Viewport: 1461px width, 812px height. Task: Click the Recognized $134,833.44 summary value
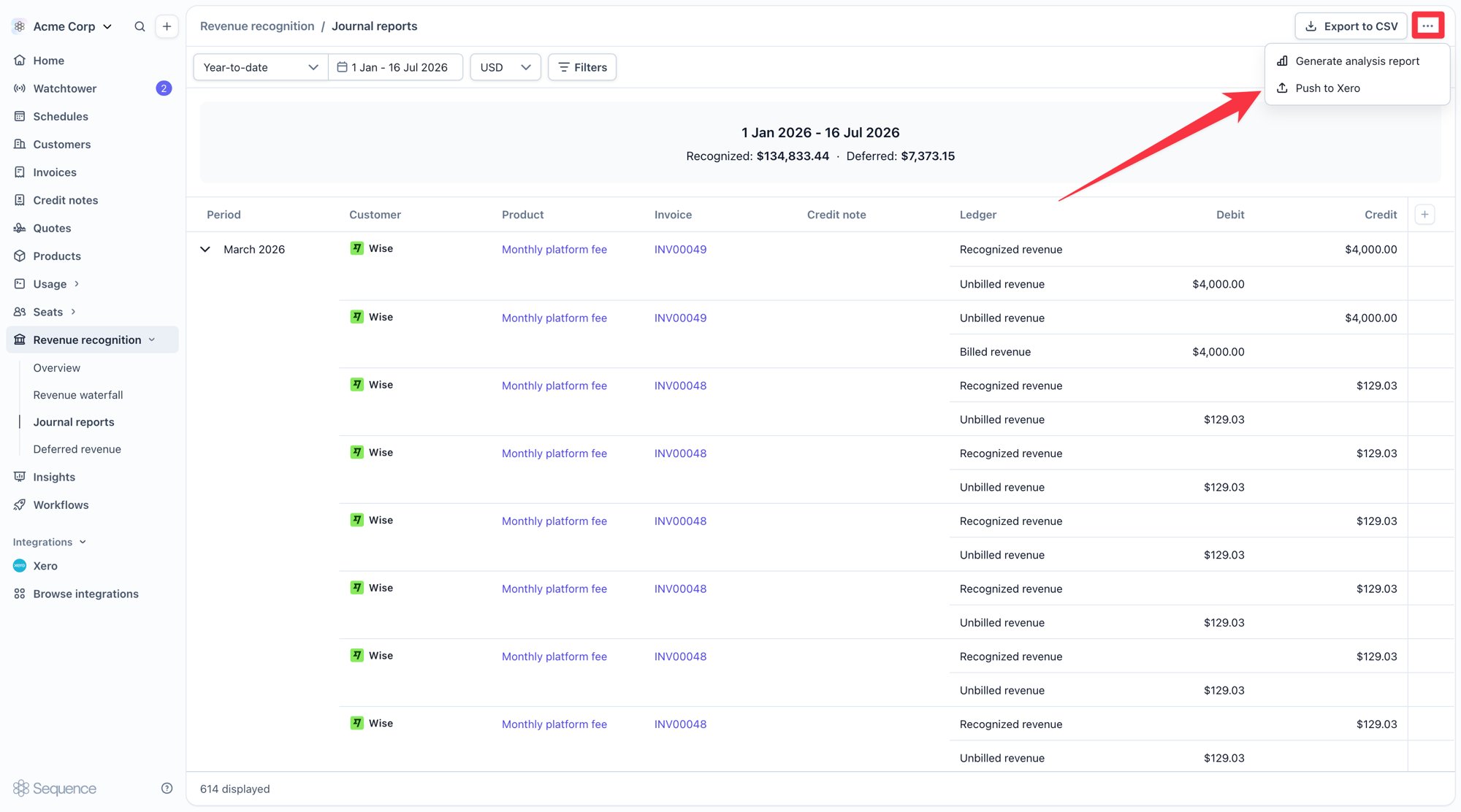793,156
